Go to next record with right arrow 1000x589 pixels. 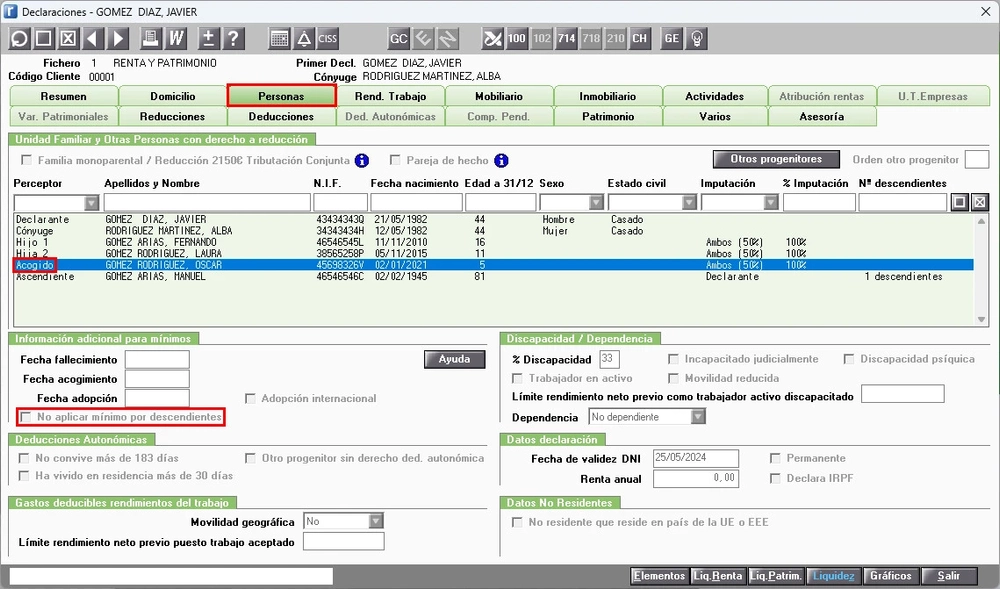tap(118, 39)
